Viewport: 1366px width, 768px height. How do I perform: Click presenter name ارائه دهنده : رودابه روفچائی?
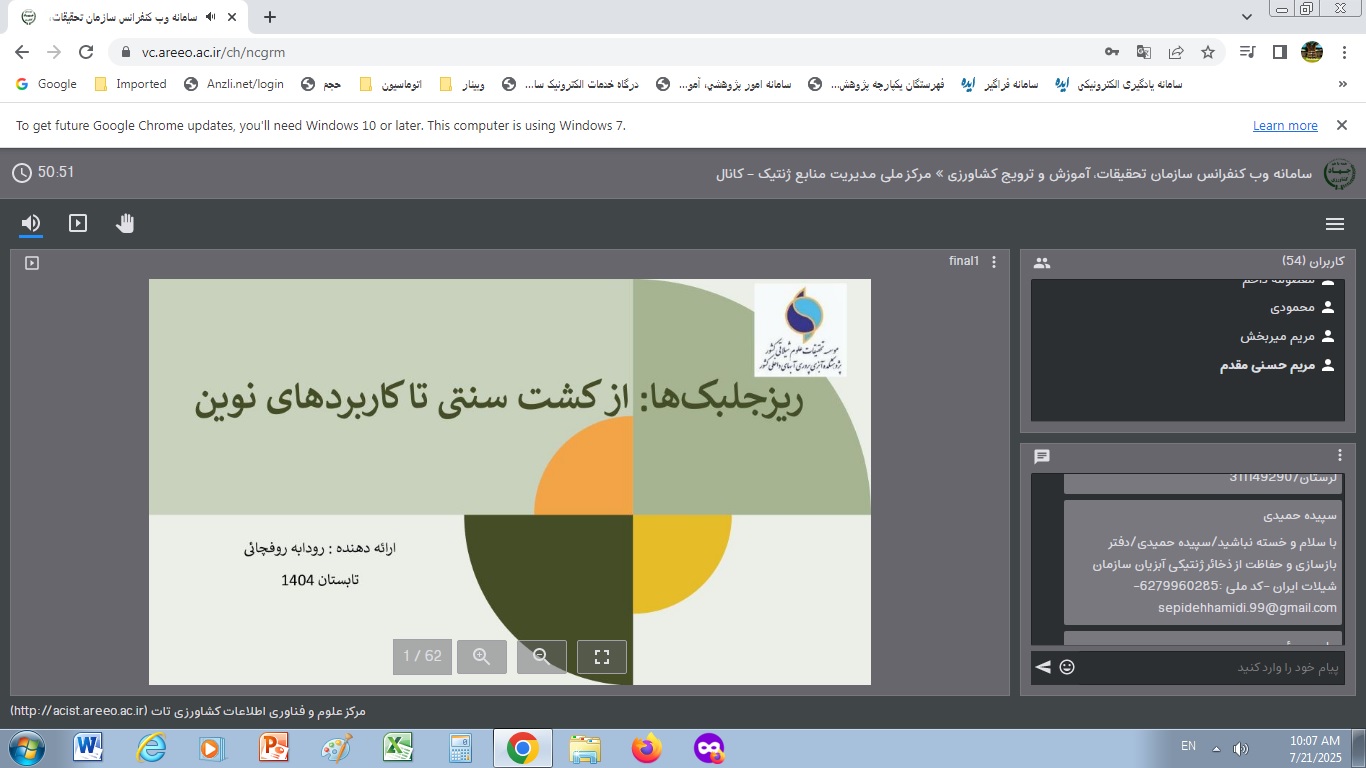click(321, 548)
